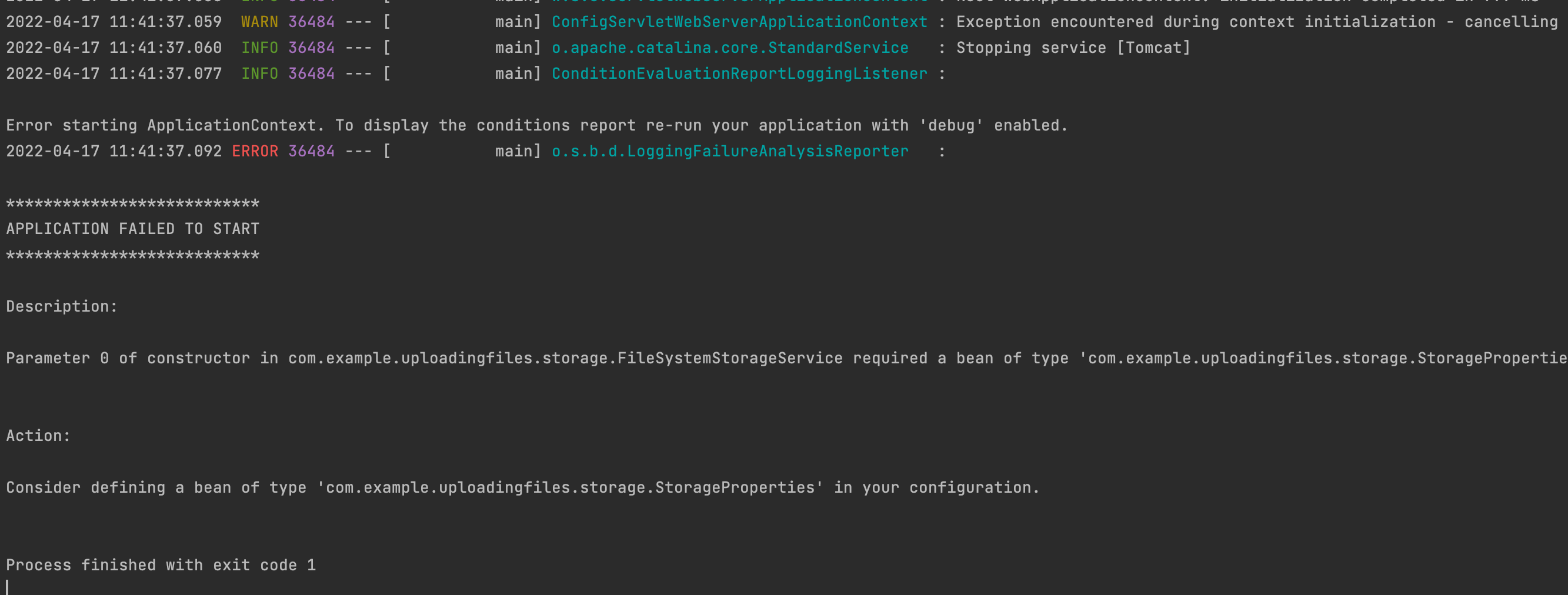
Task: Click the Exception encountered during context initialization text
Action: [x=1196, y=22]
